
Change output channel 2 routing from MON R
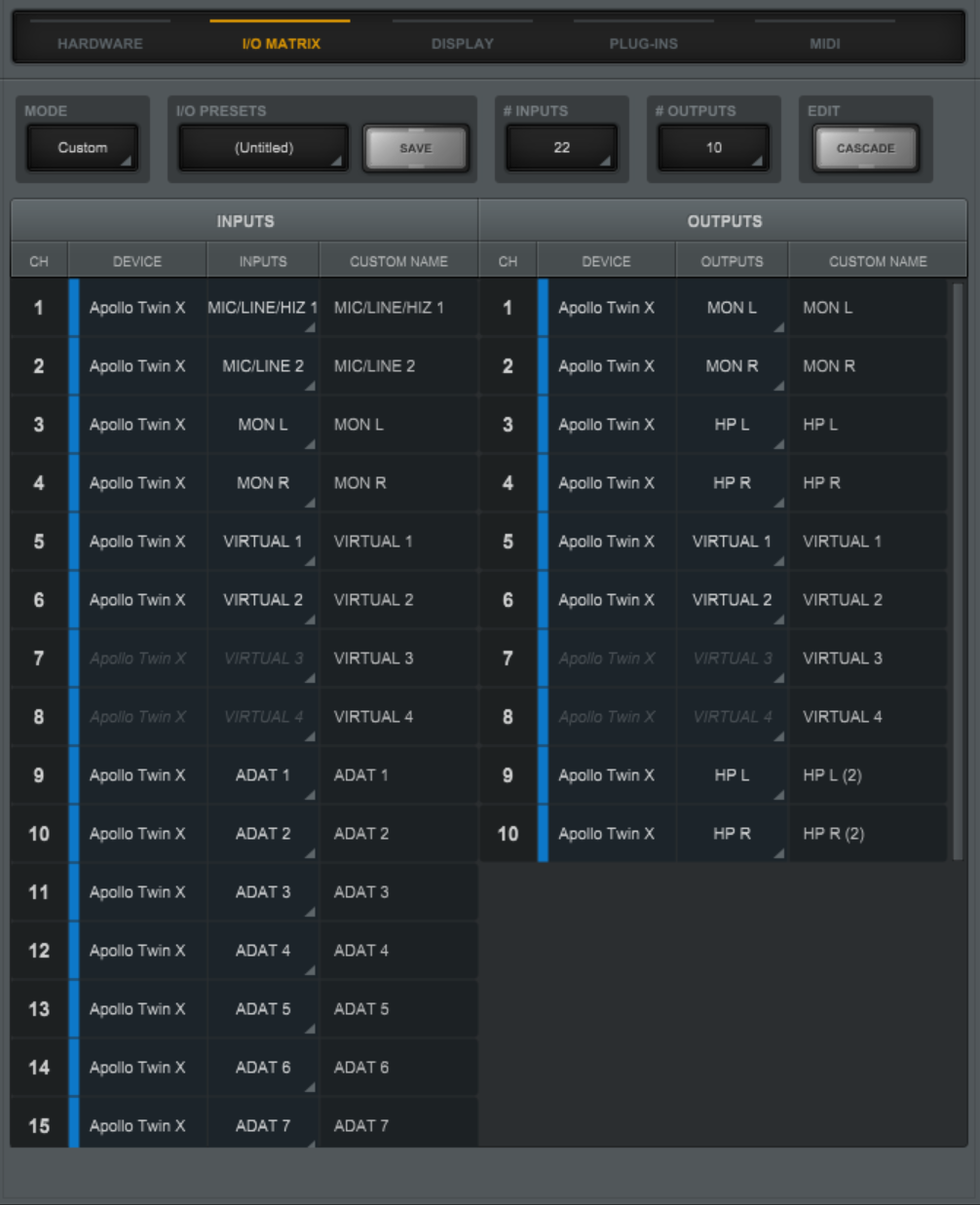(x=732, y=366)
